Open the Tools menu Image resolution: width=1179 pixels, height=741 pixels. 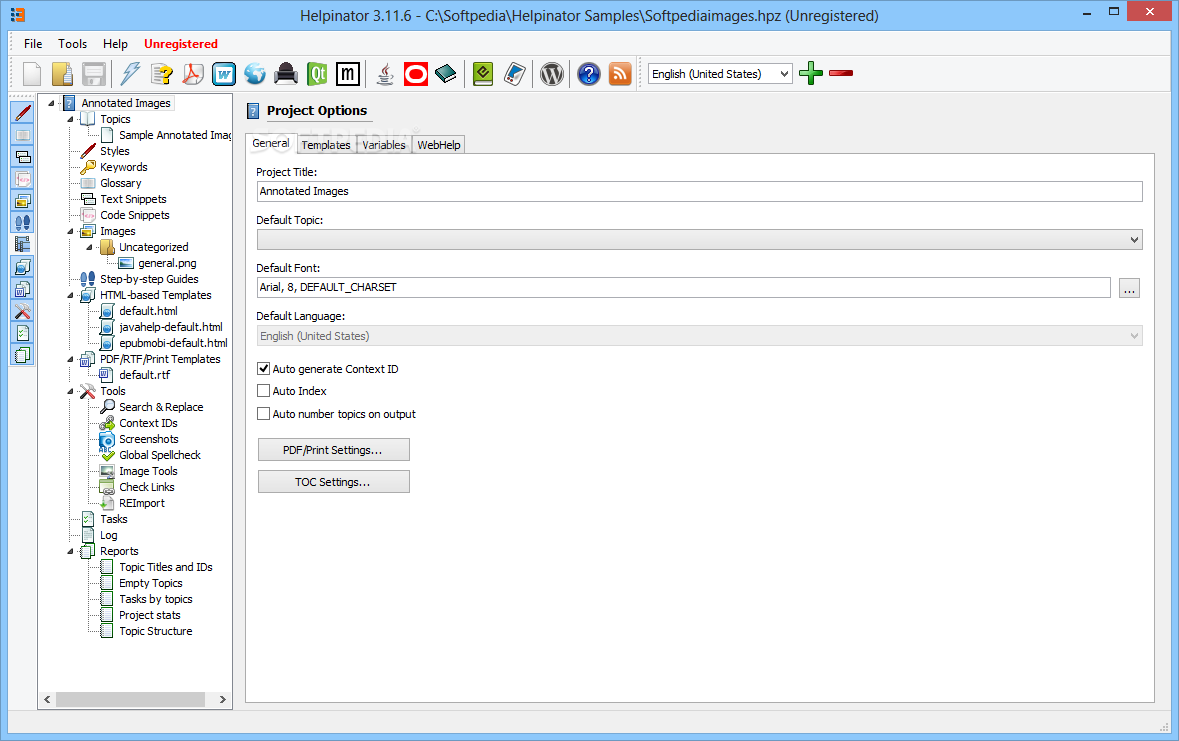coord(72,44)
